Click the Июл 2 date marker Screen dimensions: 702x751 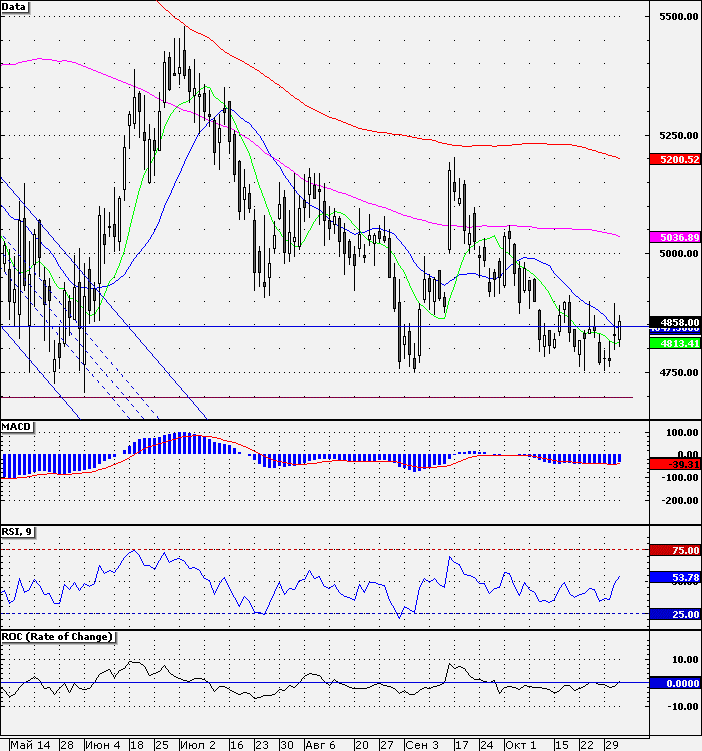coord(198,745)
